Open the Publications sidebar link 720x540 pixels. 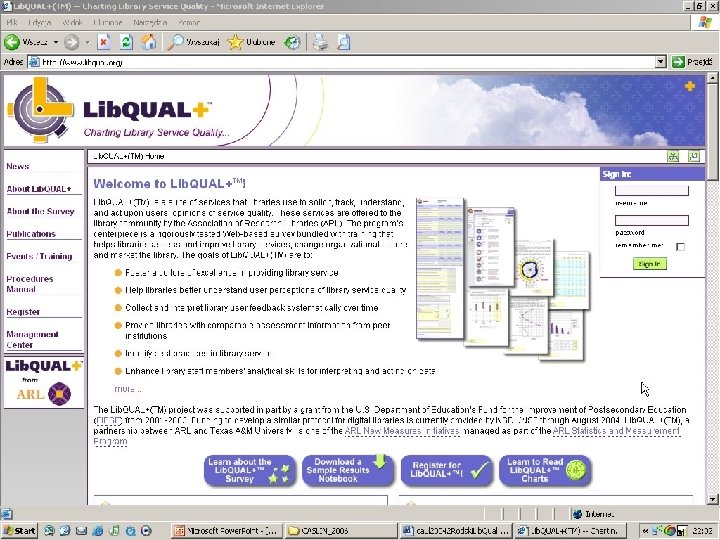tap(31, 234)
